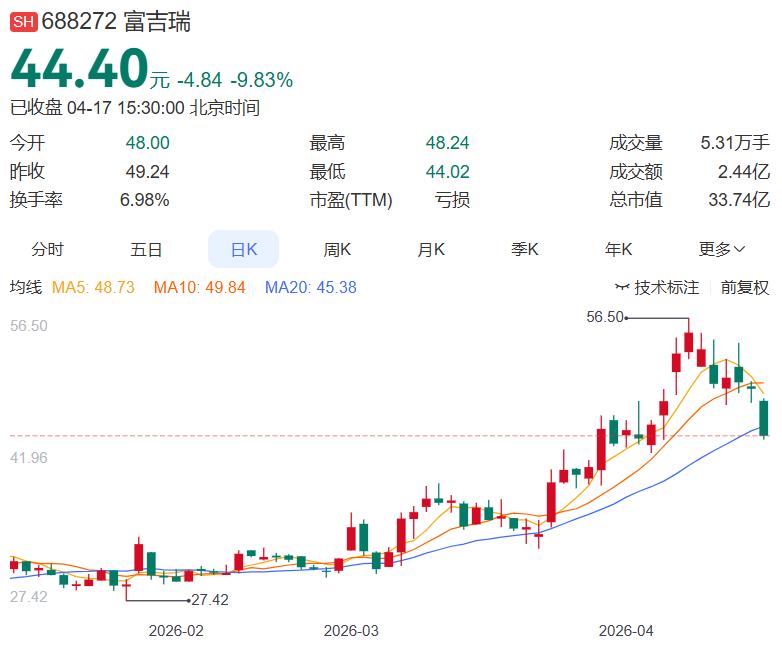Image resolution: width=782 pixels, height=656 pixels.
Task: Click the 昨收 value 49.24
Action: [x=147, y=172]
